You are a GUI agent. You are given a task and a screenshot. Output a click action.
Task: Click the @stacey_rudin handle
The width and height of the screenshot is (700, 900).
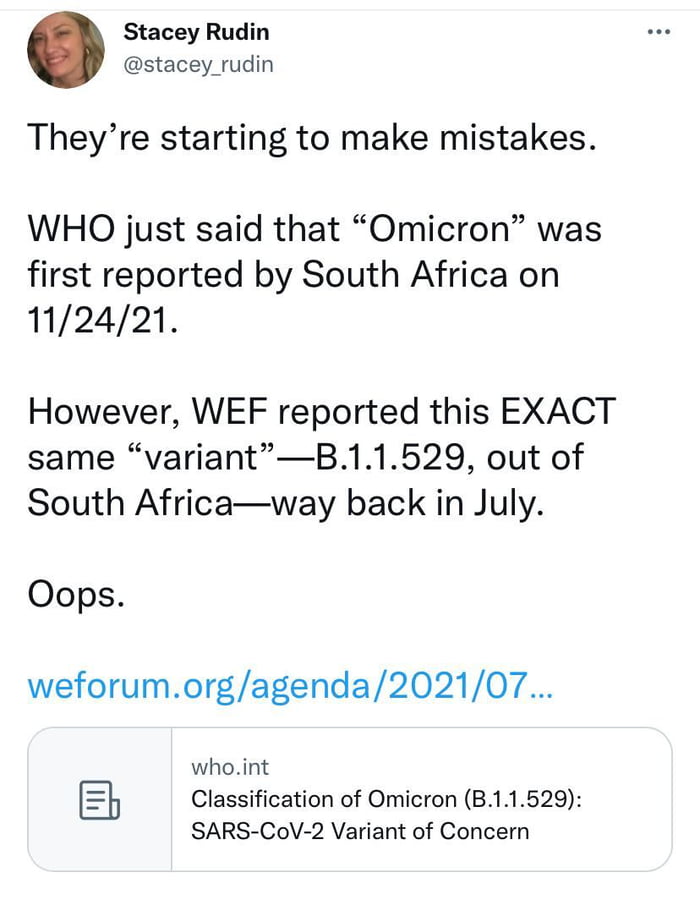[198, 64]
